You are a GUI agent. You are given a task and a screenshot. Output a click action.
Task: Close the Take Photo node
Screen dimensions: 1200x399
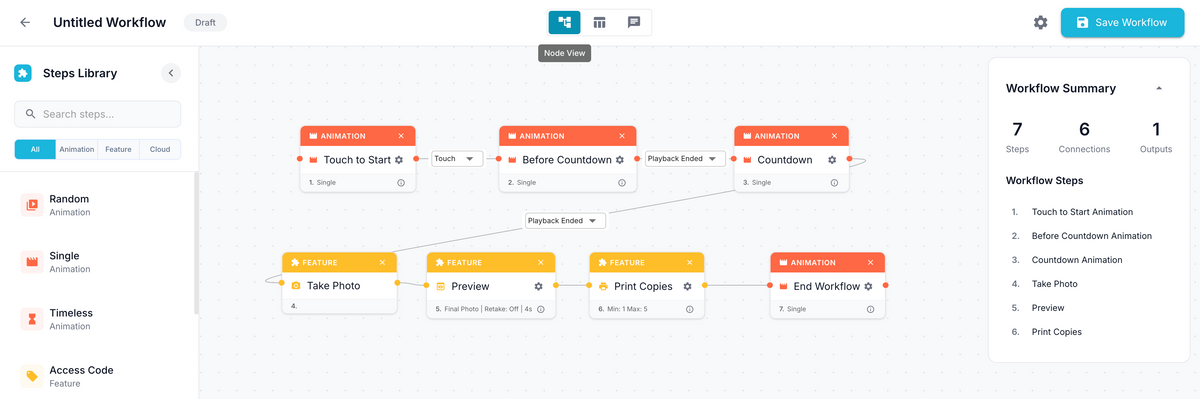(382, 262)
